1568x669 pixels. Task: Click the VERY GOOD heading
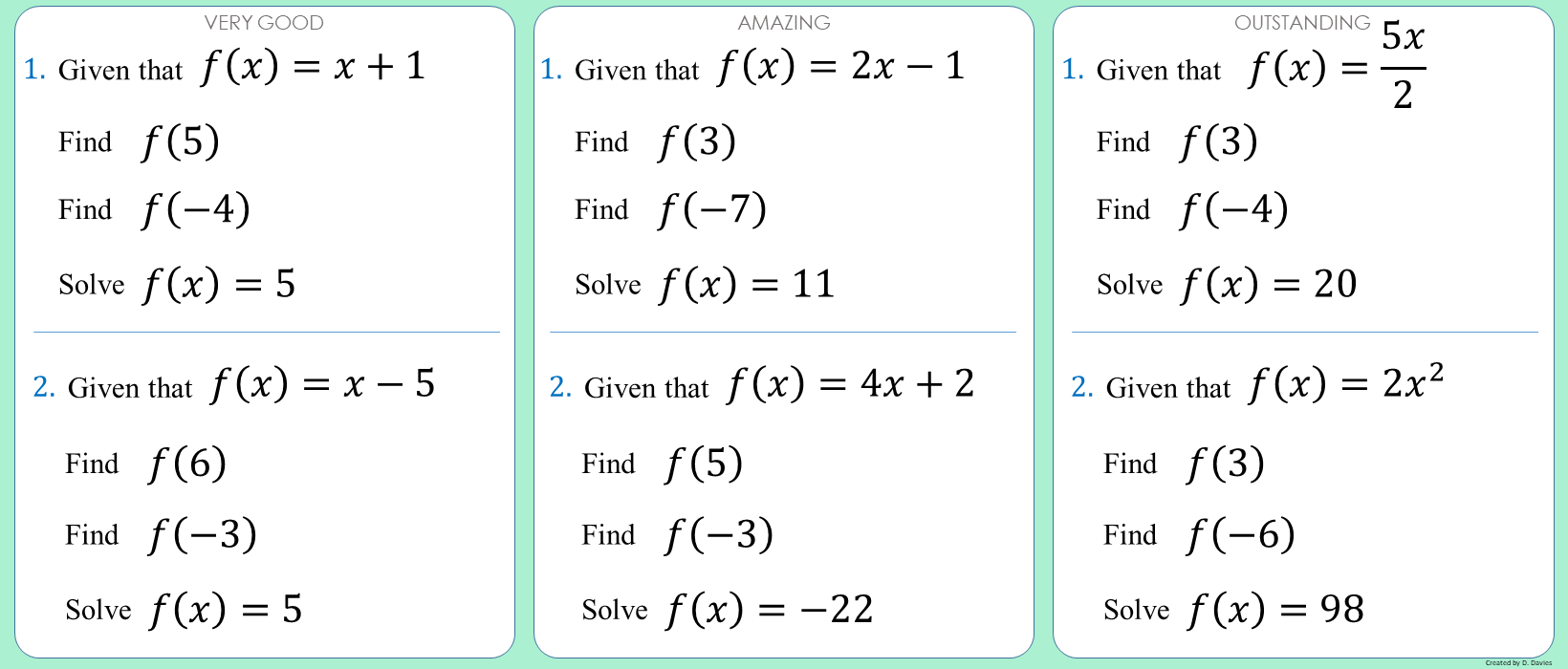(x=264, y=23)
